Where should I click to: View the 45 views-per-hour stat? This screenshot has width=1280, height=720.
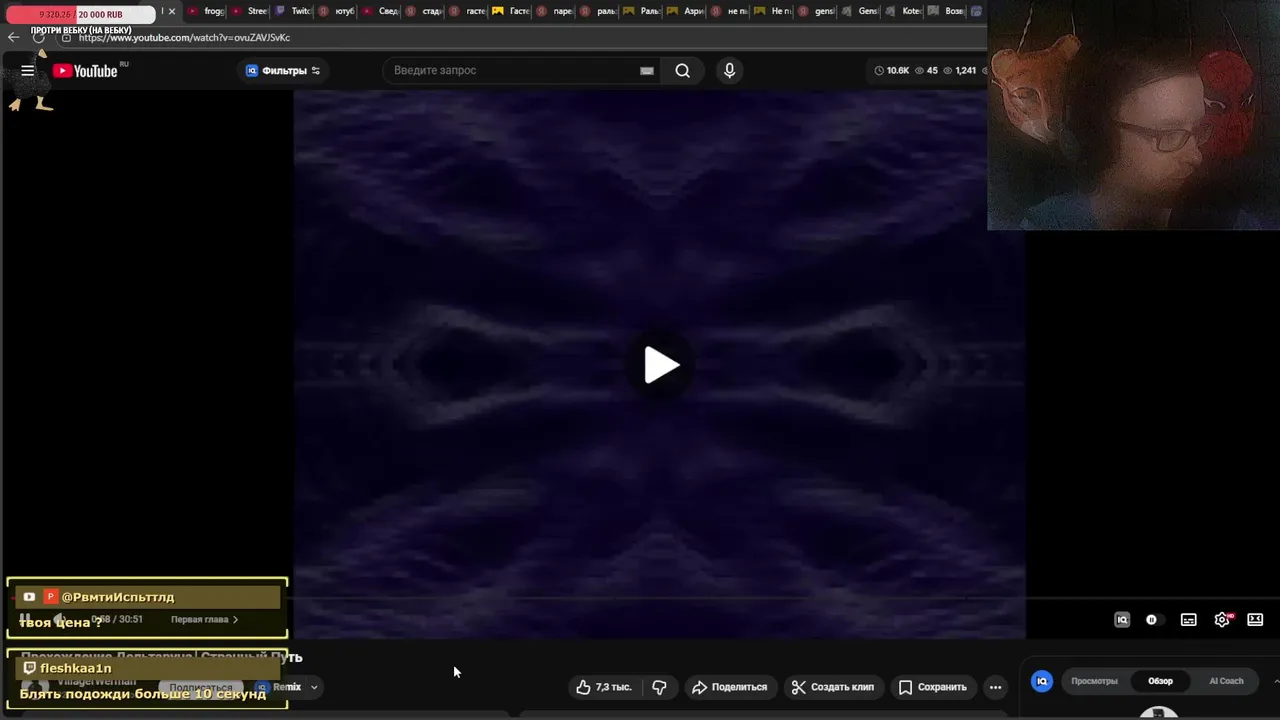[x=926, y=70]
